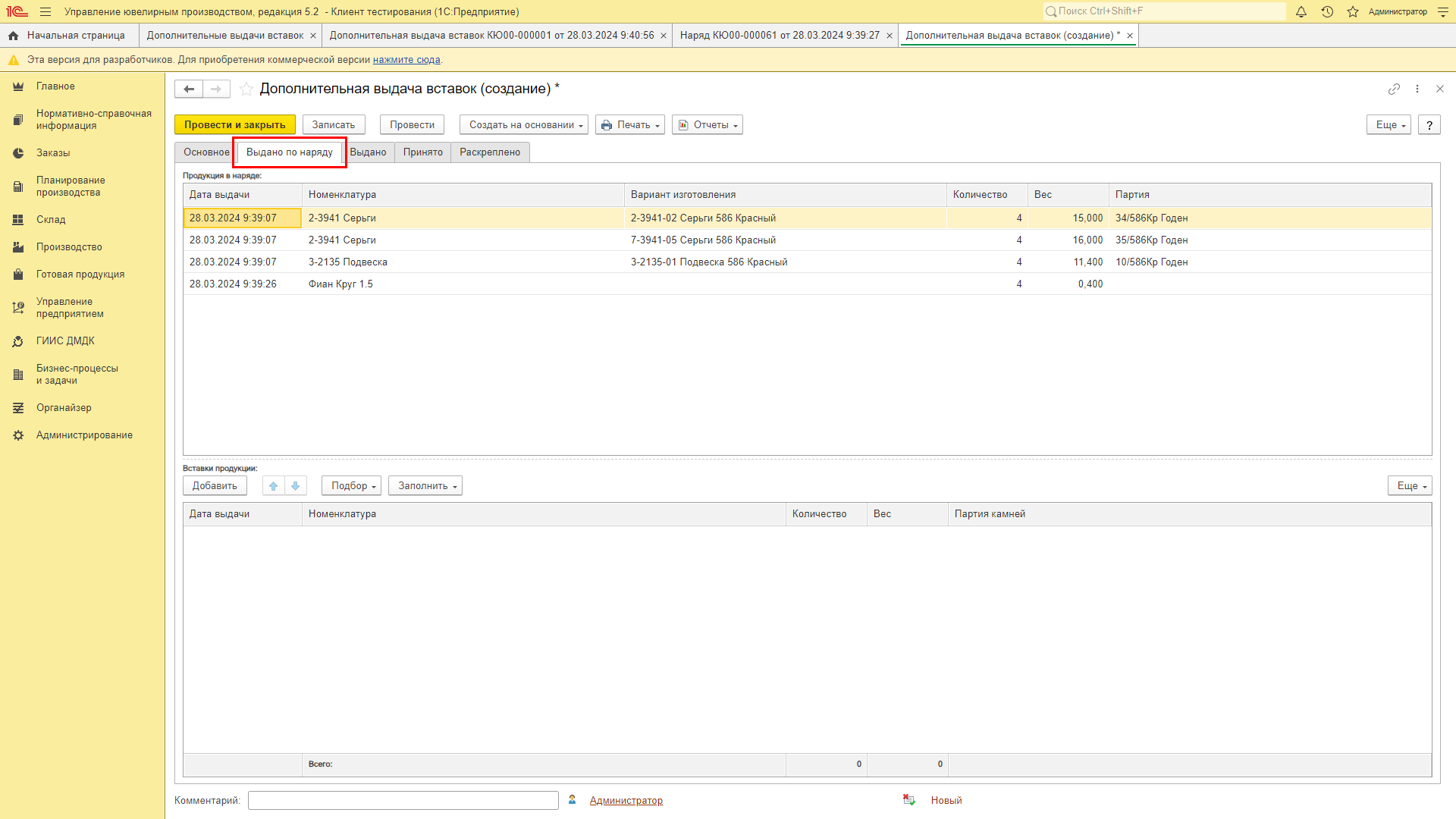Close the Наряд КЮ00-000061 tab

point(890,36)
